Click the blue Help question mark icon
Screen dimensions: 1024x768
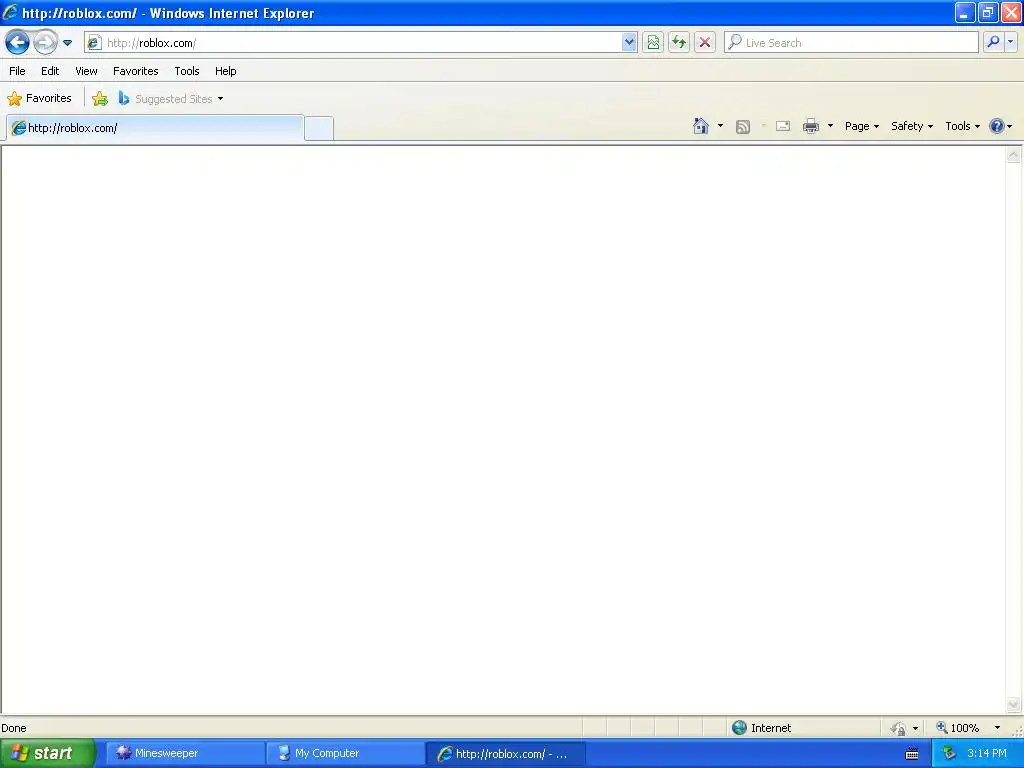click(997, 126)
